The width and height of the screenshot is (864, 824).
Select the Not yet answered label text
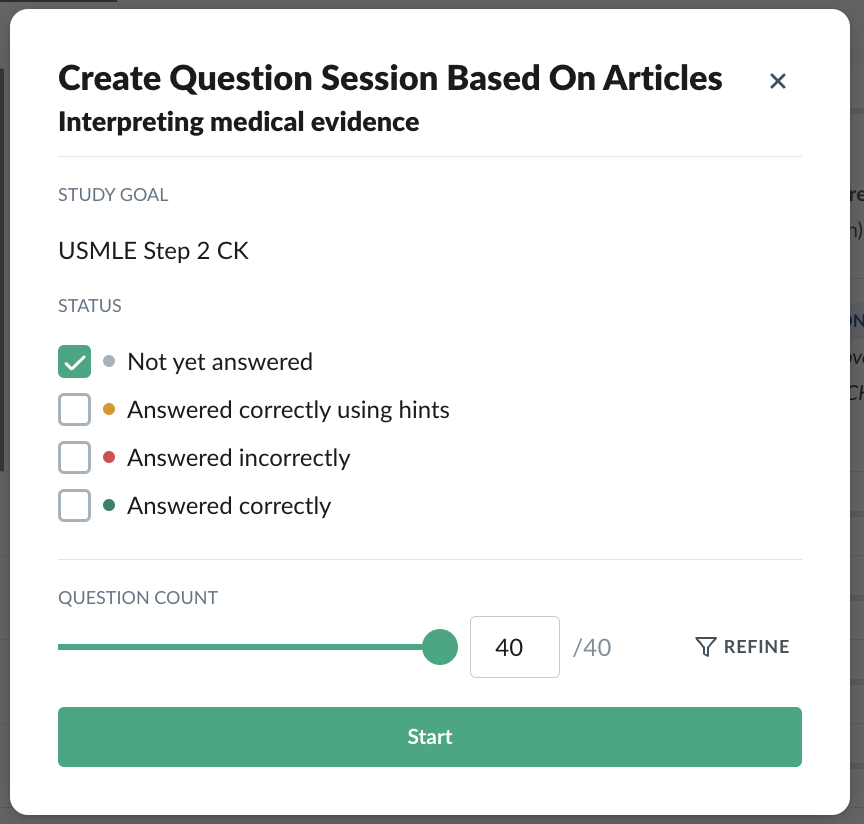(x=220, y=362)
